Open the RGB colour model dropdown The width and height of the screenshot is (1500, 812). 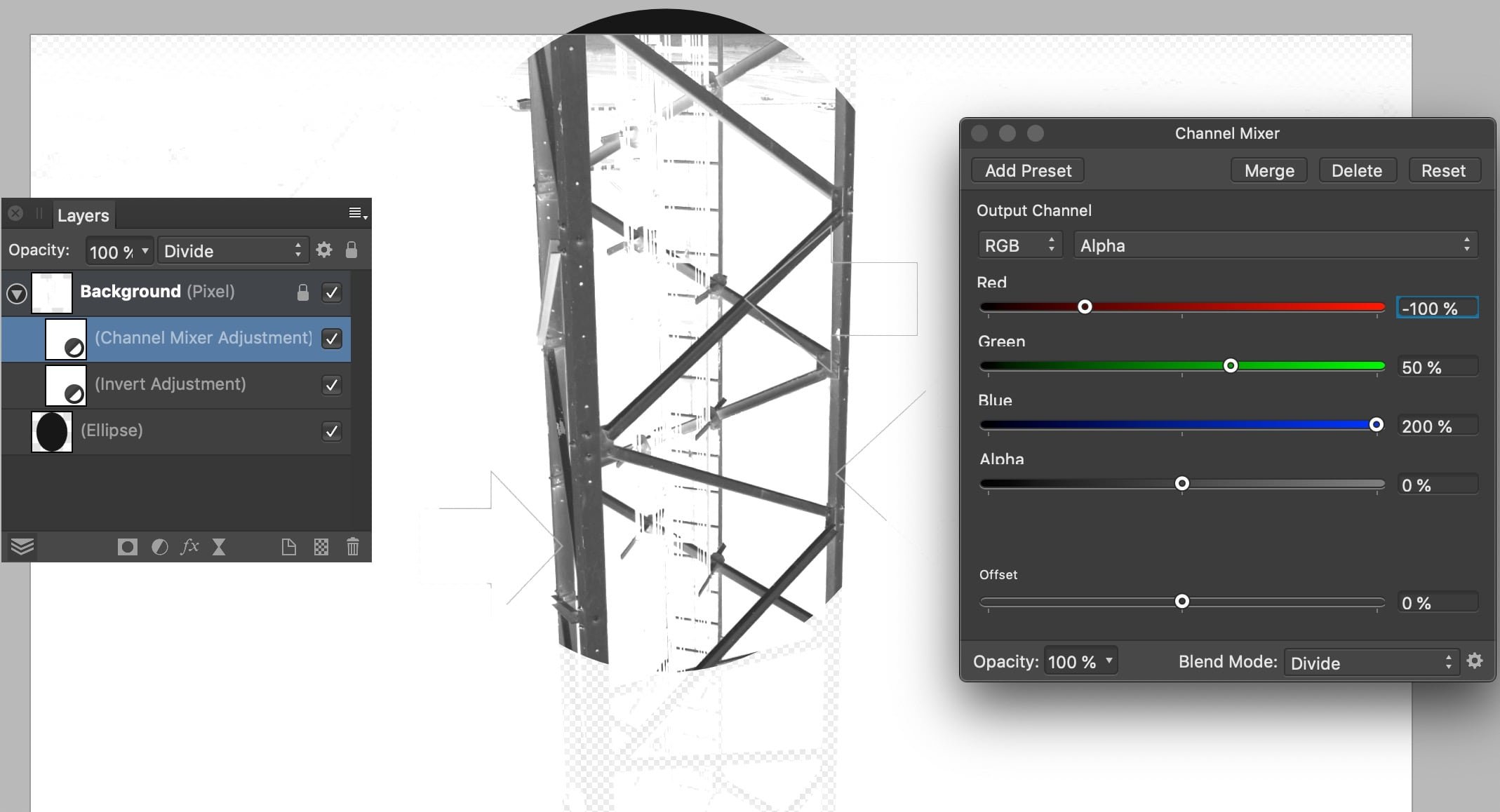pos(1020,245)
